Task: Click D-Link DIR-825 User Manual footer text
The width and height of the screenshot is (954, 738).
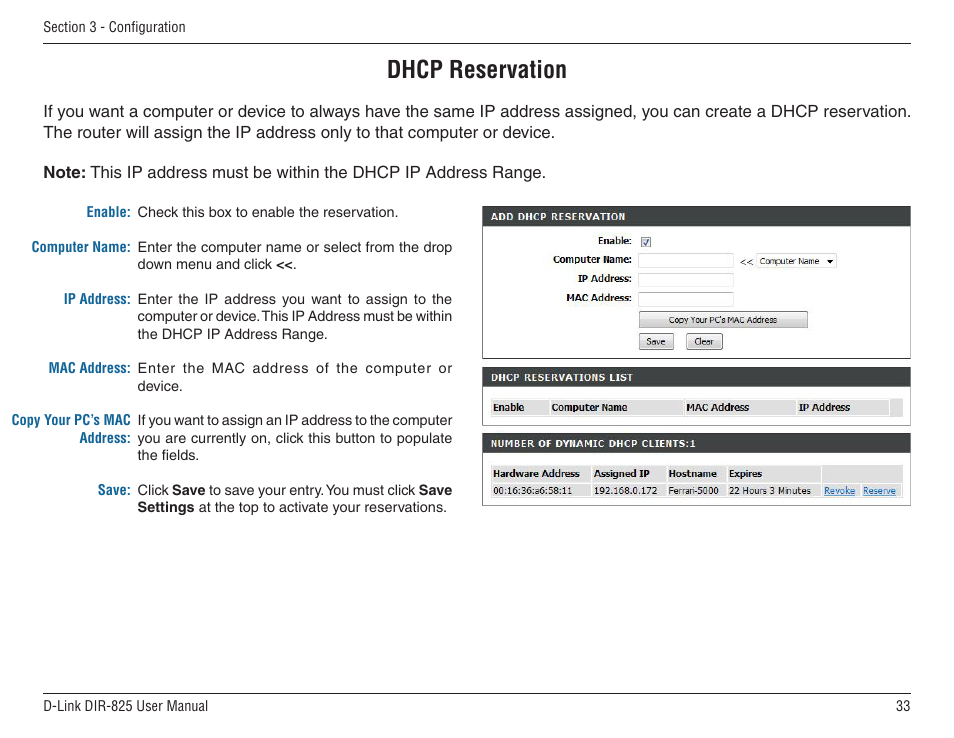Action: pyautogui.click(x=125, y=706)
